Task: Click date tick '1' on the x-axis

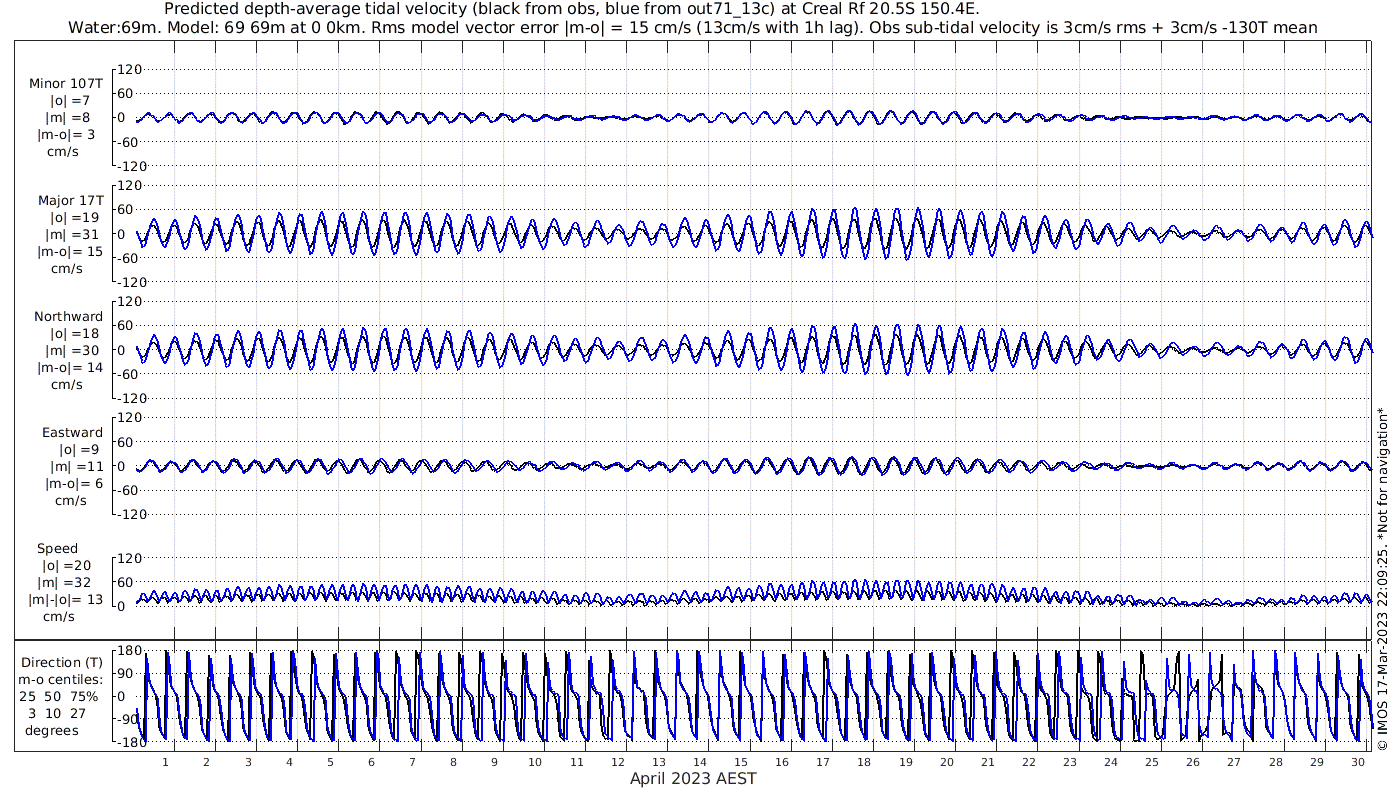Action: click(166, 762)
